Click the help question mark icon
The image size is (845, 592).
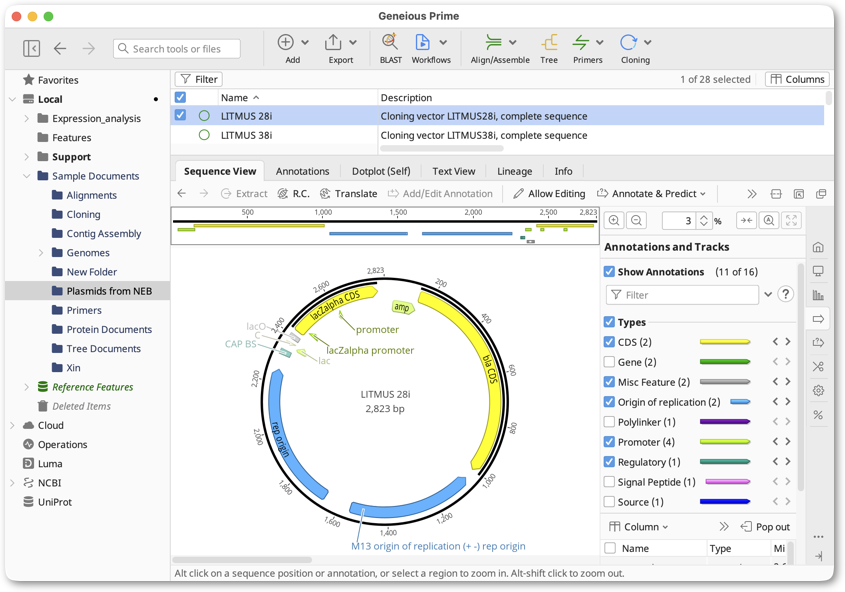pos(786,294)
